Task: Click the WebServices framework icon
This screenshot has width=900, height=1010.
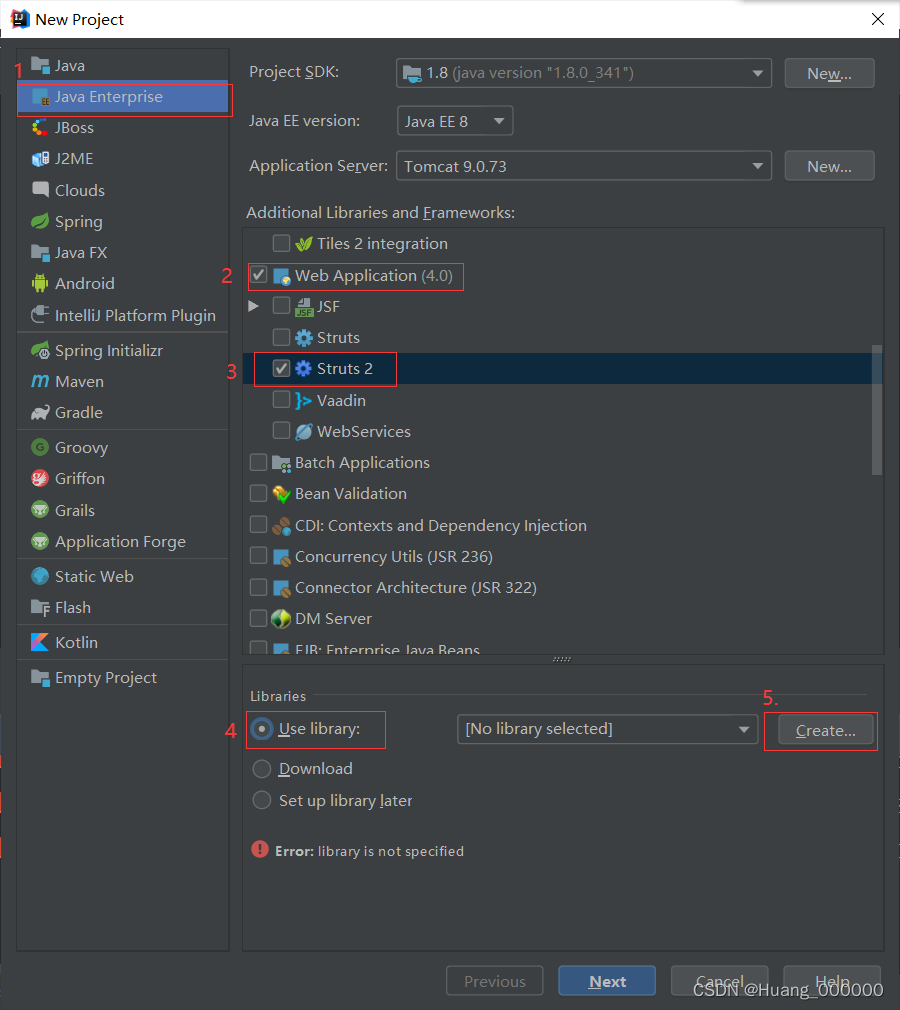Action: [303, 432]
